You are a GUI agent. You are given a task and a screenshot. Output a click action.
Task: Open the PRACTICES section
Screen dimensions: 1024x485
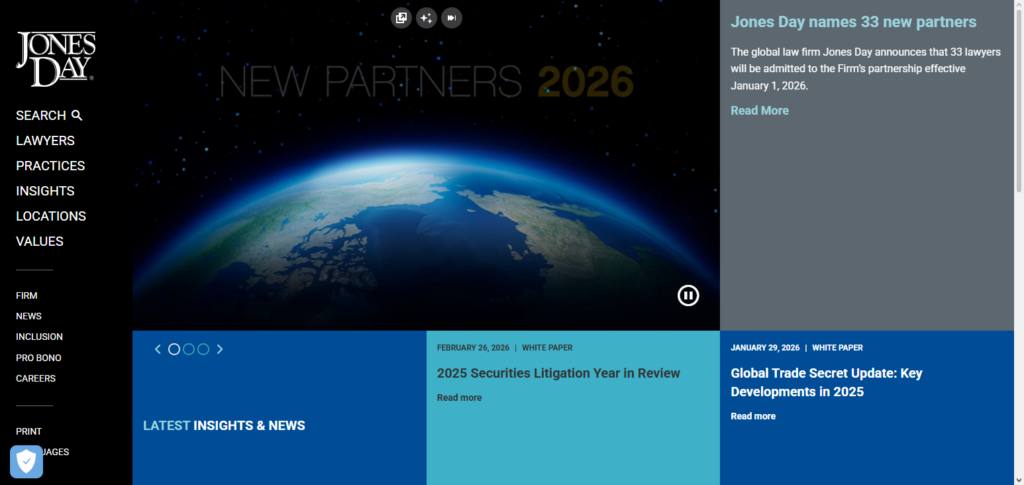tap(50, 166)
